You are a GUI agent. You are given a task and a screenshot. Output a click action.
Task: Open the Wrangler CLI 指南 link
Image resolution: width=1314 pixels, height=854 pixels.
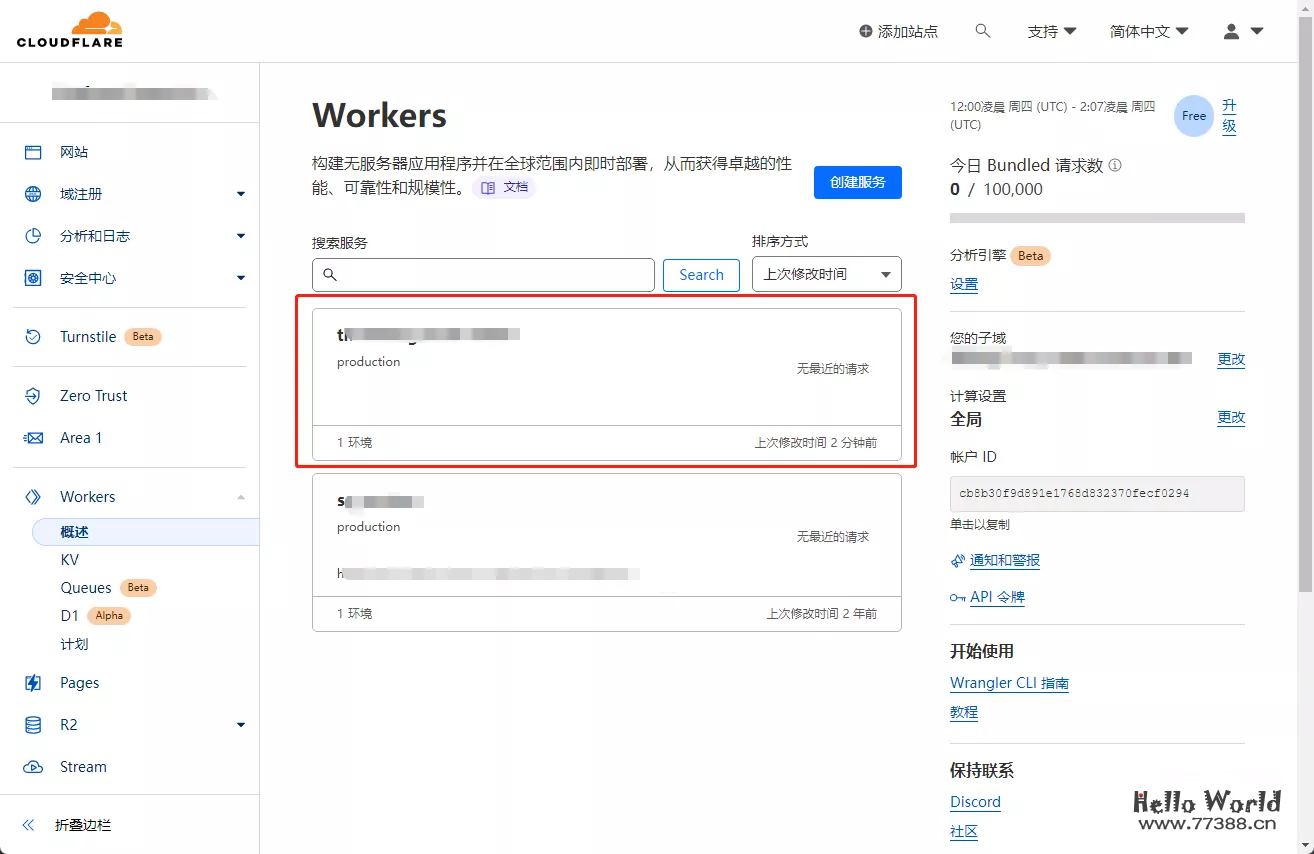[x=1009, y=682]
